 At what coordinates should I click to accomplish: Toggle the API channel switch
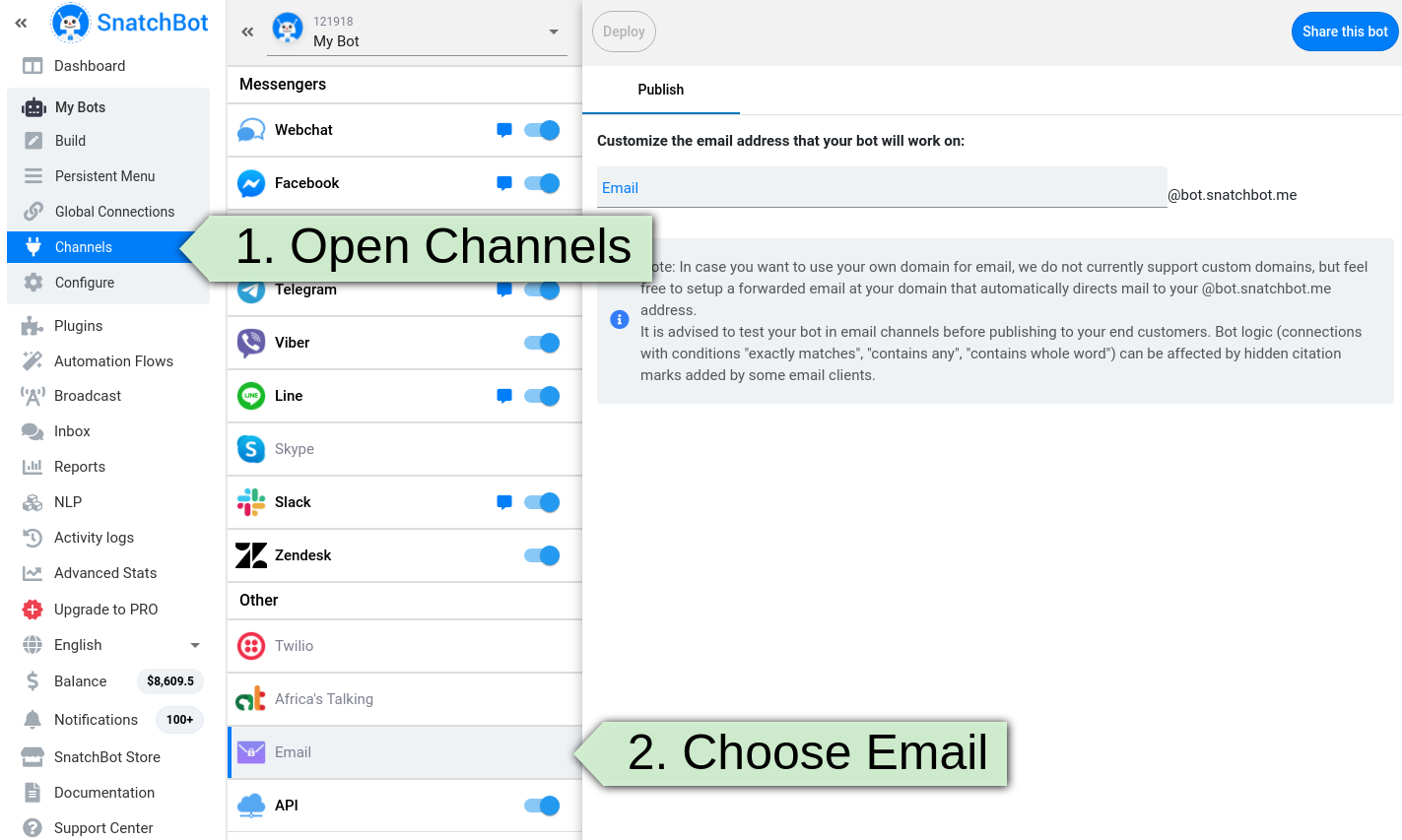click(542, 806)
